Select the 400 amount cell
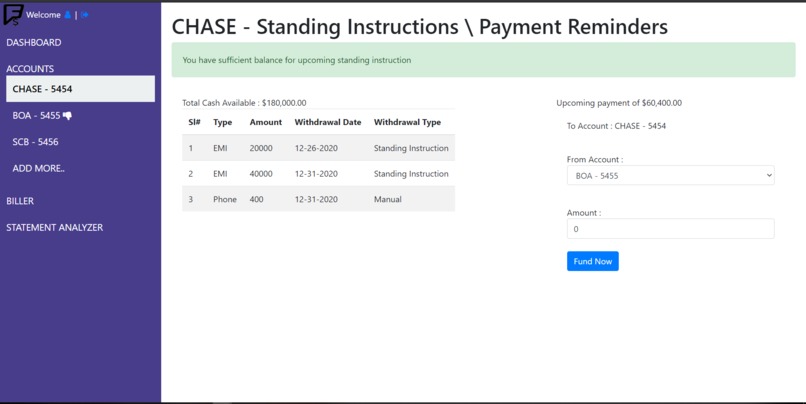The width and height of the screenshot is (806, 404). point(257,199)
